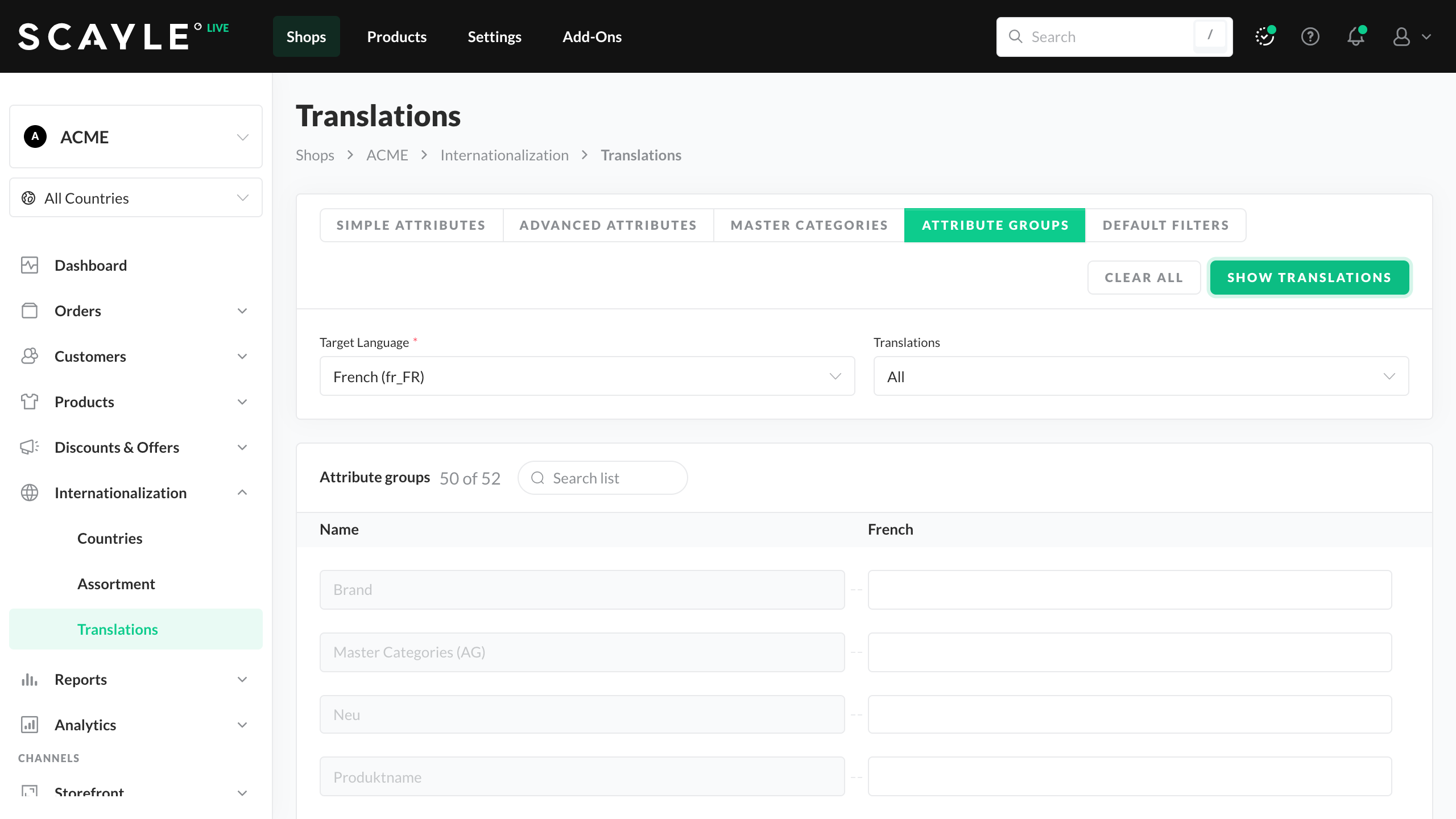Click the Discounts & Offers megaphone icon

click(x=30, y=447)
